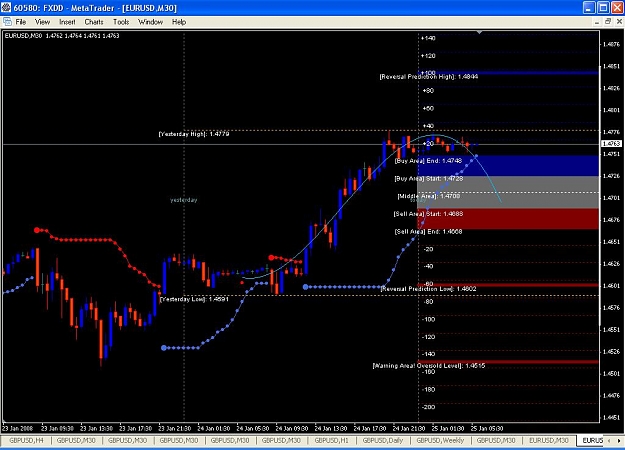Screen dimensions: 625x450
Task: Minimize the MetaTrader main window
Action: (589, 8)
